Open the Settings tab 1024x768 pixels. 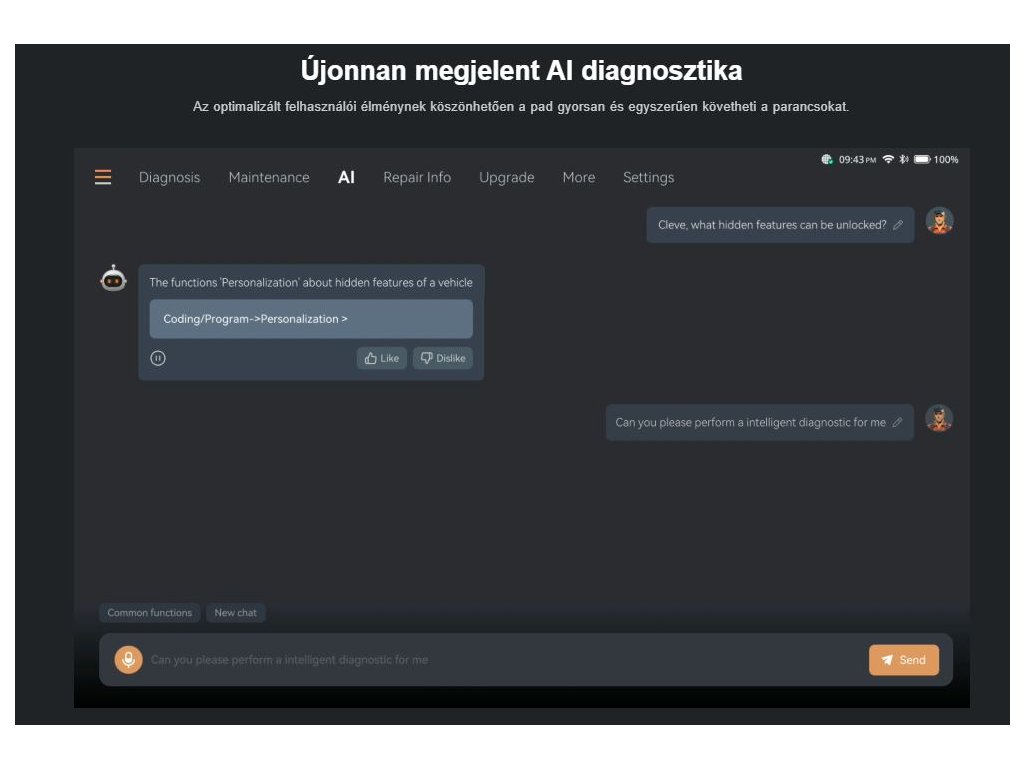[x=648, y=178]
